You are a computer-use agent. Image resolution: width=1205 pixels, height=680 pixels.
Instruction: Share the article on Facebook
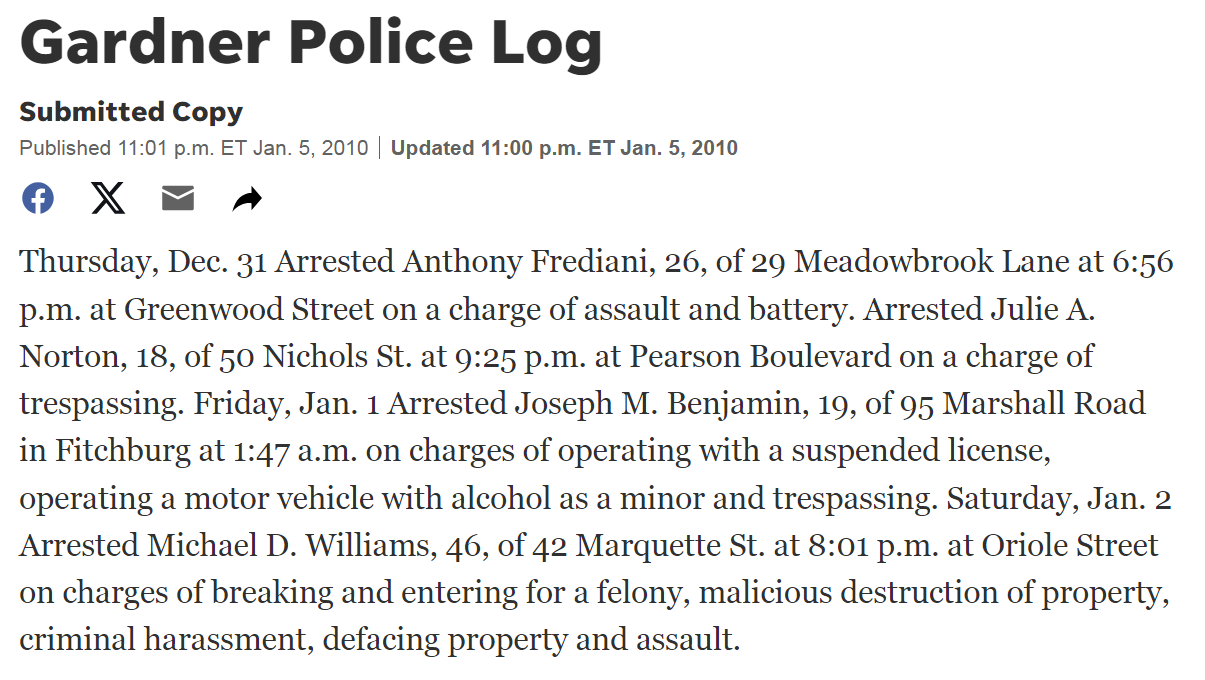[x=38, y=198]
